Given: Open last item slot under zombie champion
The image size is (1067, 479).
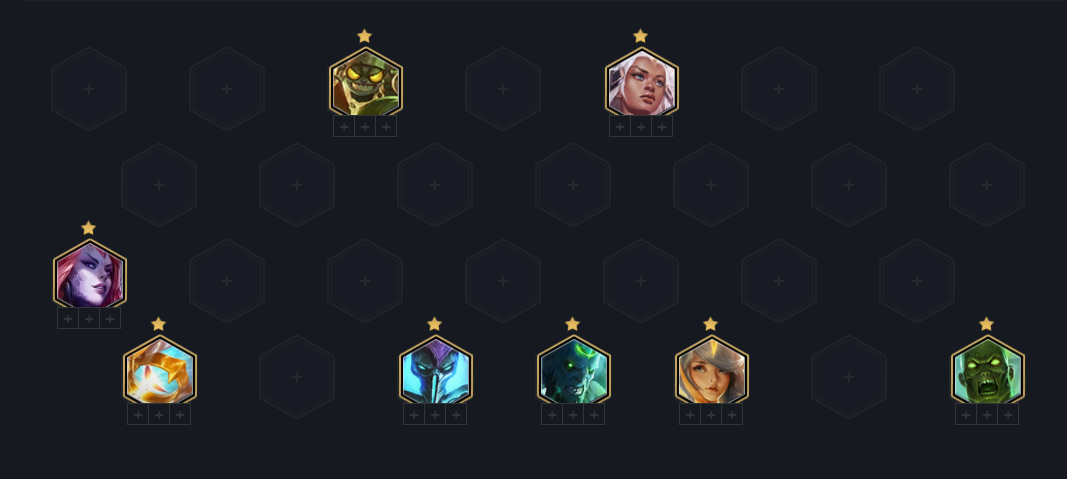Looking at the screenshot, I should pyautogui.click(x=1008, y=414).
